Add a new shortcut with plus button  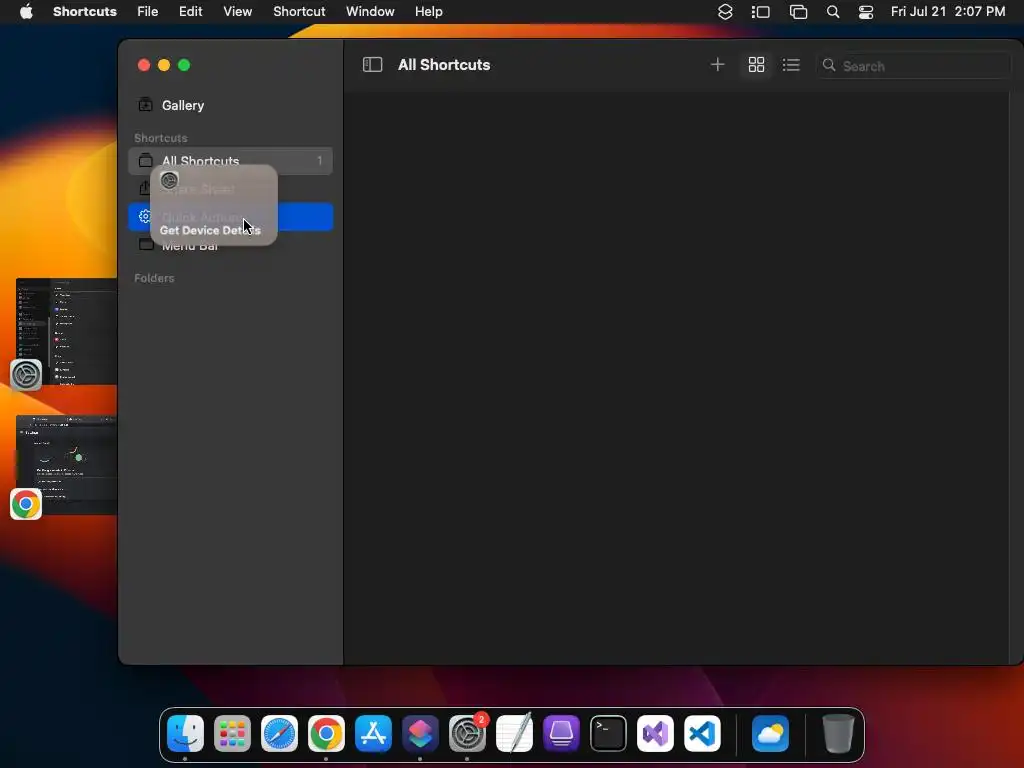click(717, 65)
